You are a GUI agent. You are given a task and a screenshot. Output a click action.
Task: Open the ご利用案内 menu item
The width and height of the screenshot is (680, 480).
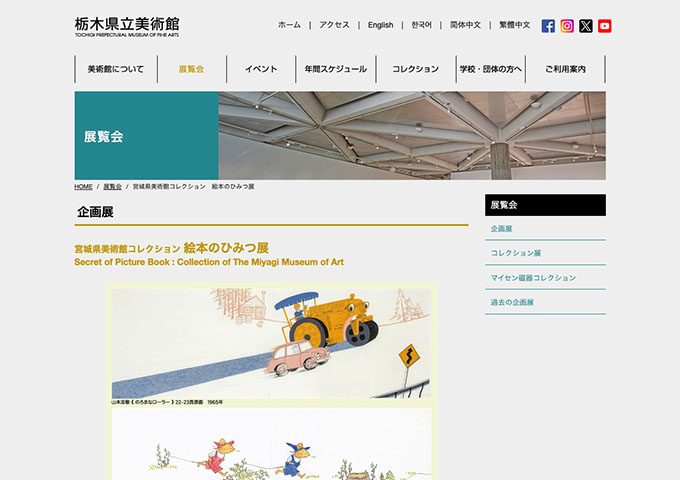pyautogui.click(x=565, y=69)
